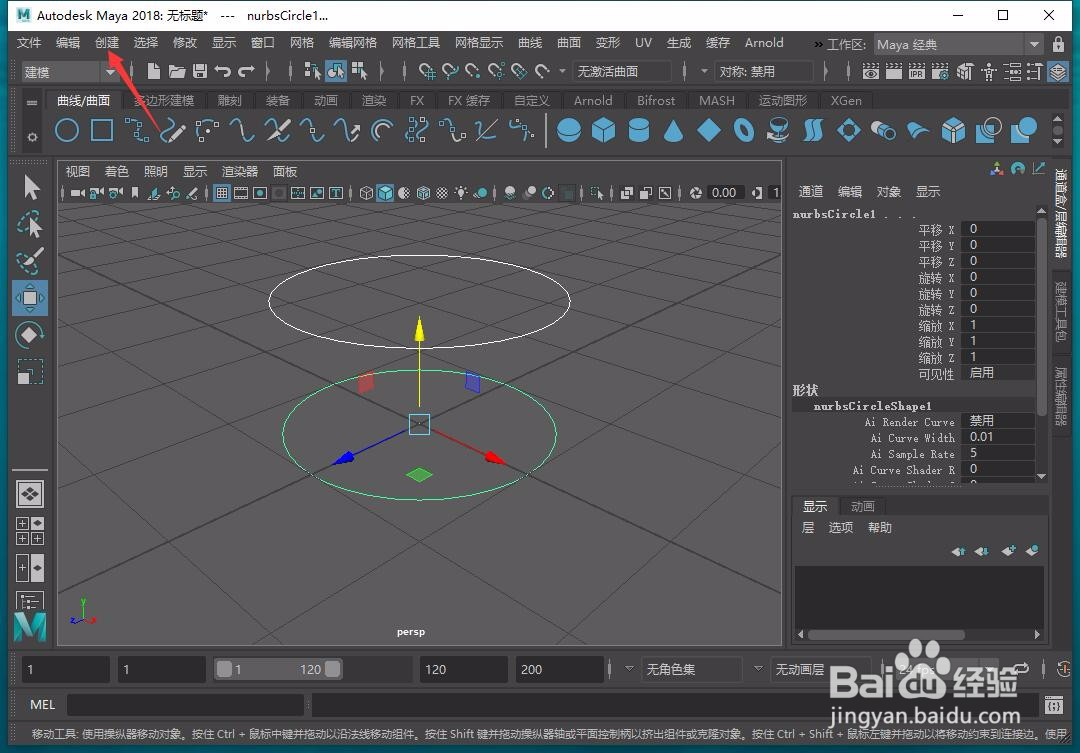Create a NURBS cylinder from shelf
The image size is (1080, 753).
pos(638,130)
